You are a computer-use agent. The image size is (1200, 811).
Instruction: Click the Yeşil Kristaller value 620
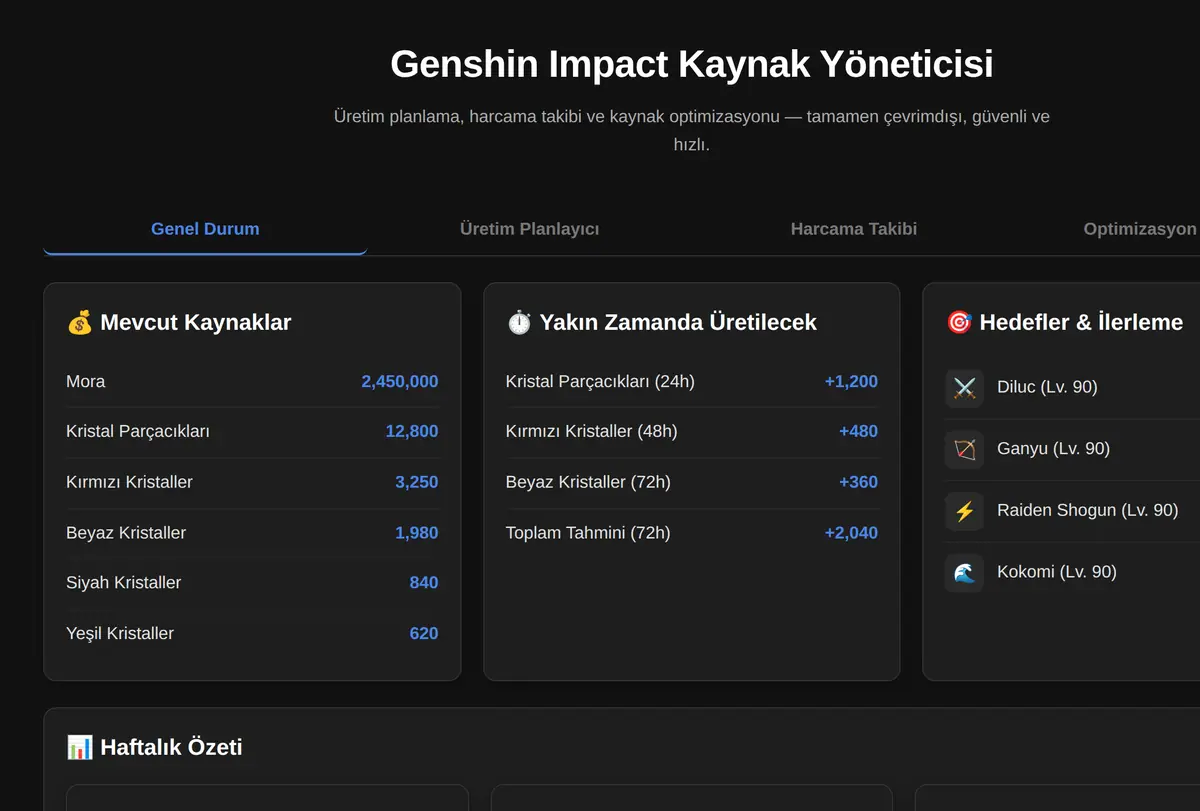424,633
